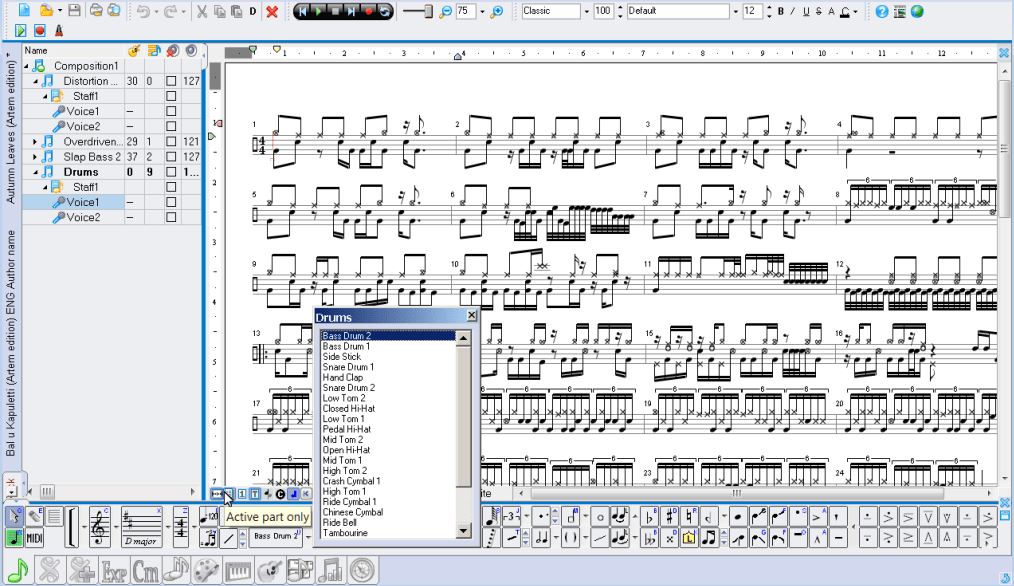Click the flat accidental icon
The image size is (1014, 586).
[649, 517]
